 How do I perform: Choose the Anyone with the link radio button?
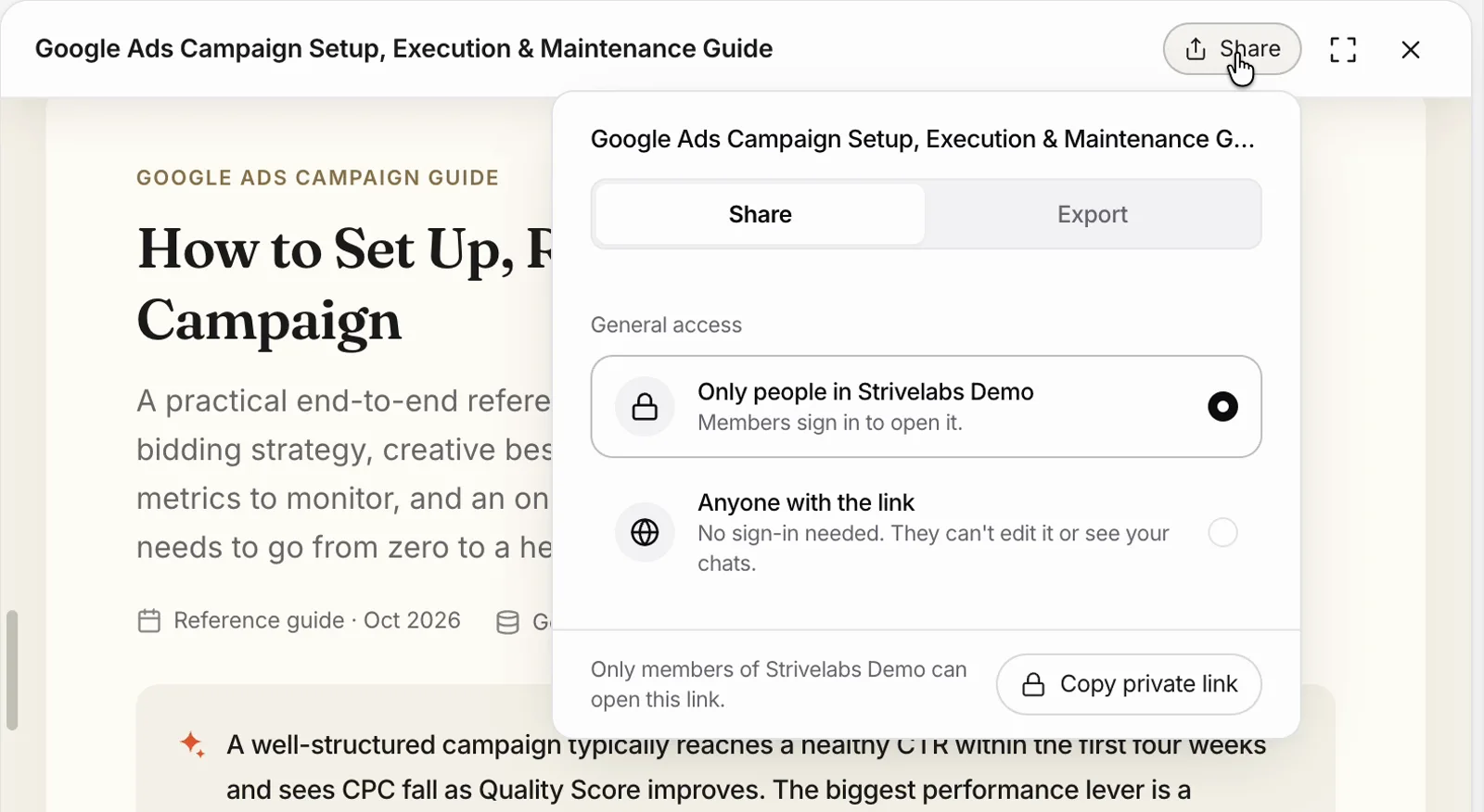1222,533
